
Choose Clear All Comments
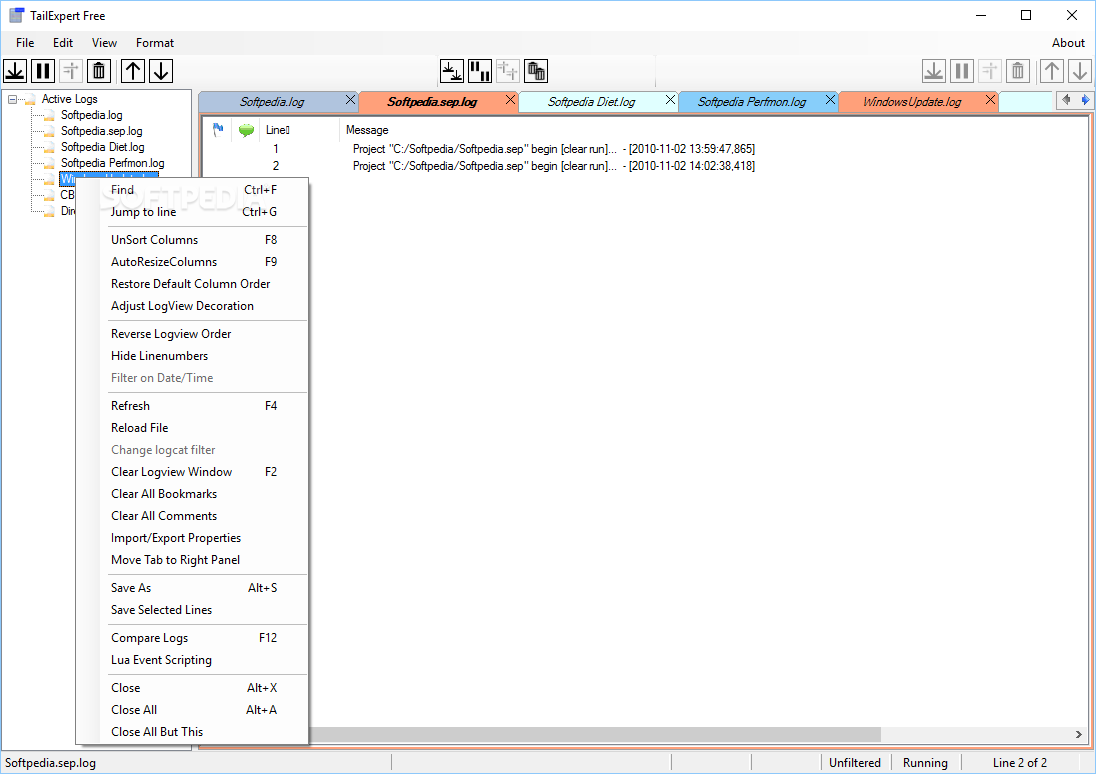(192, 516)
